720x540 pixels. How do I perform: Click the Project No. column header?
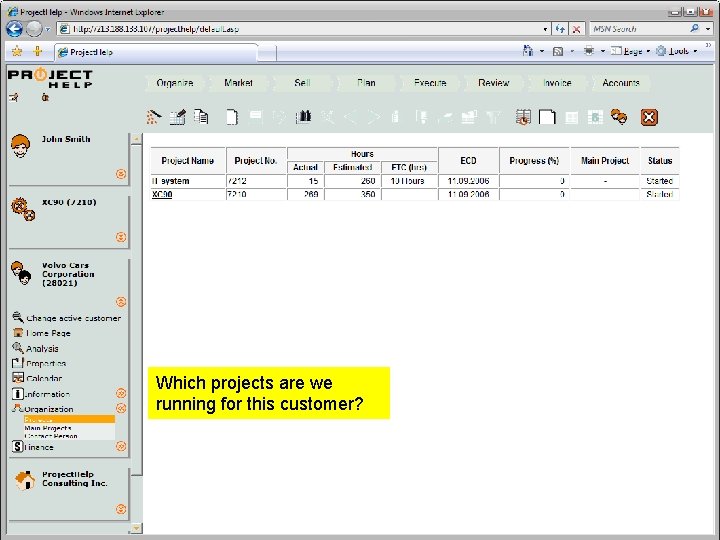pos(256,161)
